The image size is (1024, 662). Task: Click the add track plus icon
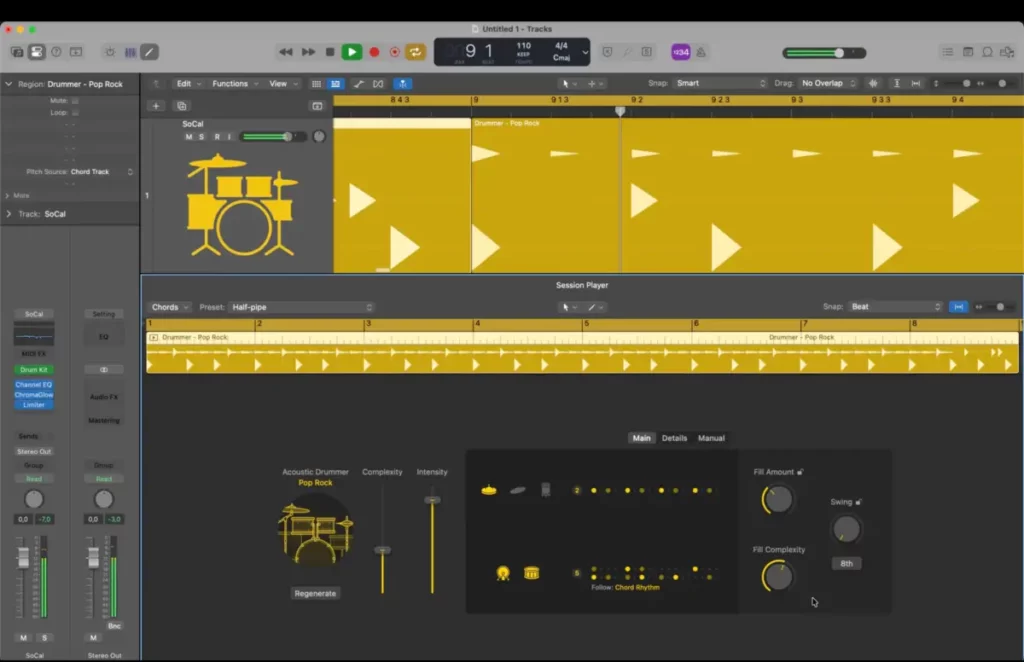point(155,106)
